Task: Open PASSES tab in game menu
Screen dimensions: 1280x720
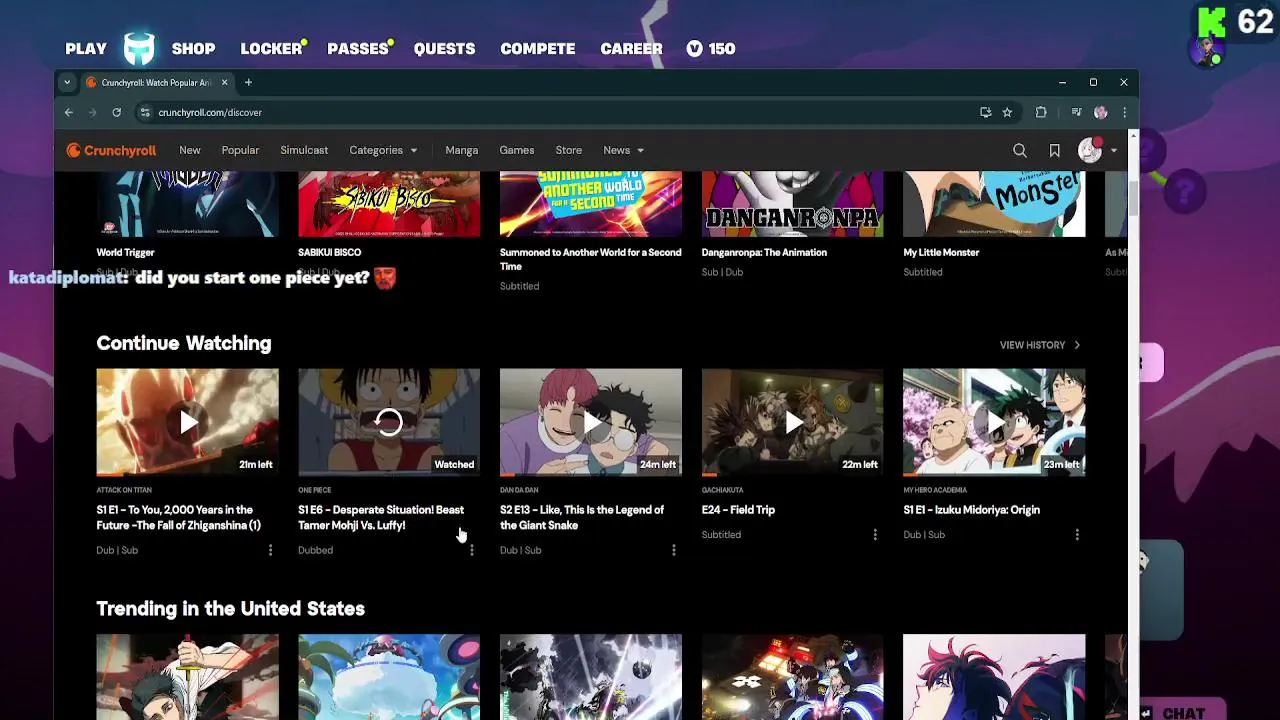Action: [x=358, y=48]
